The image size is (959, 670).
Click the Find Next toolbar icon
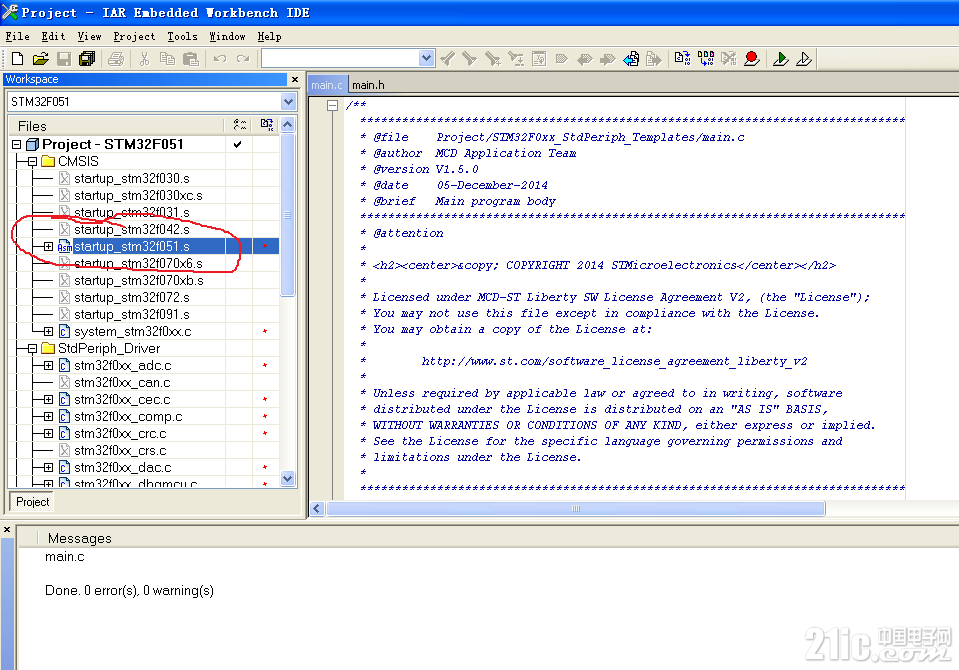pos(470,59)
